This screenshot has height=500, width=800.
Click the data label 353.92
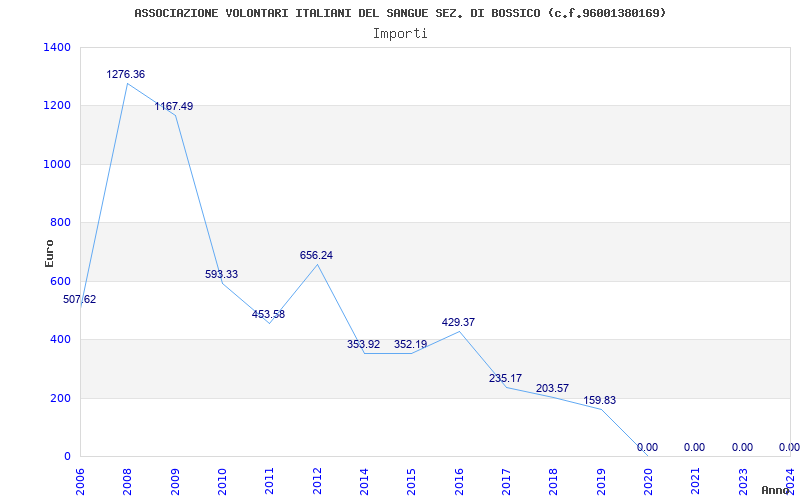click(x=364, y=344)
